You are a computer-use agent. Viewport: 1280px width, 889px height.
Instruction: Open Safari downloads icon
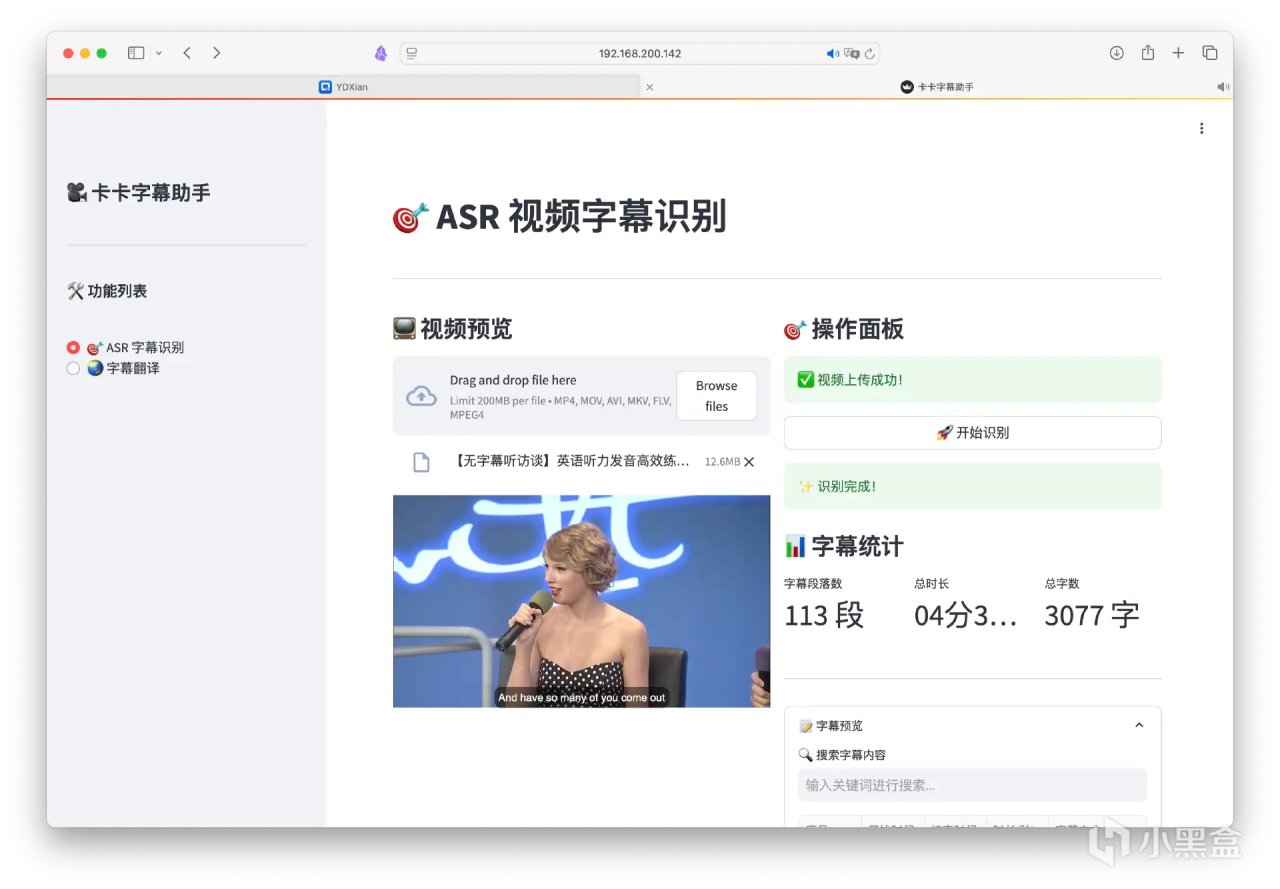pyautogui.click(x=1117, y=53)
